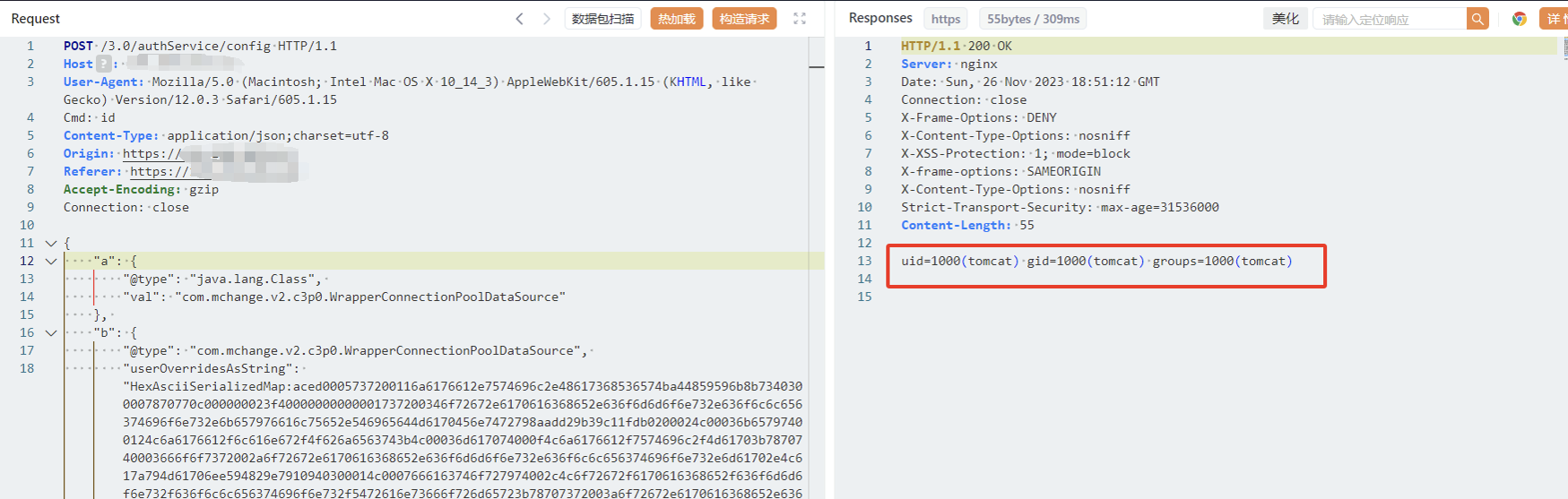Open the Referer https:// link
The image size is (1568, 499).
(160, 171)
